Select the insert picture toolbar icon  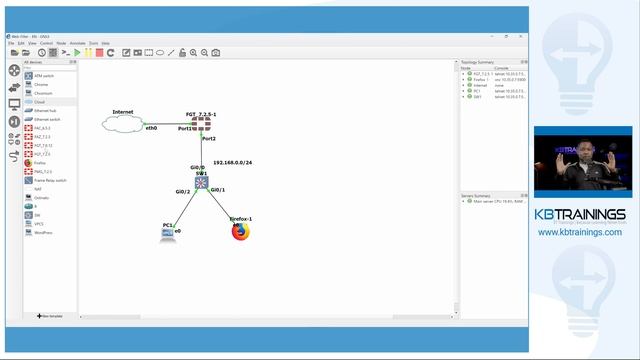[138, 53]
